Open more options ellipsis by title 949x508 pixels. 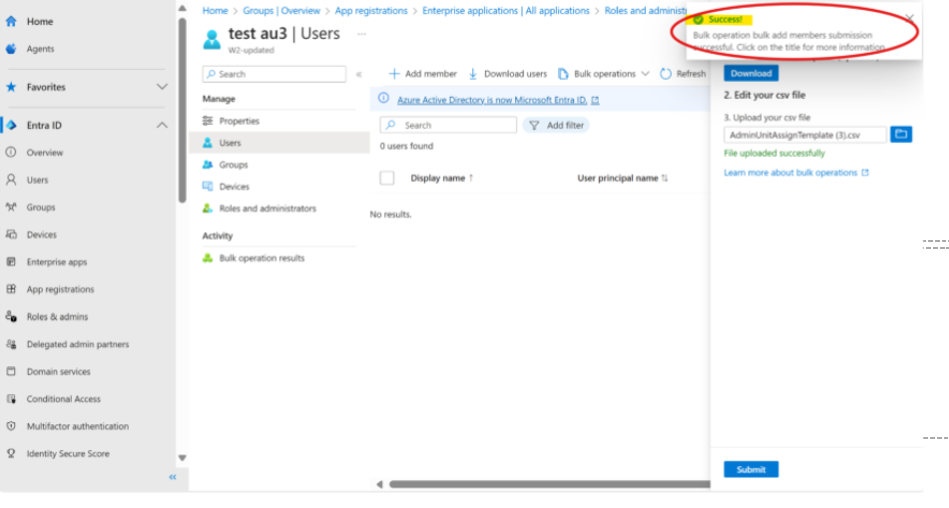(361, 34)
